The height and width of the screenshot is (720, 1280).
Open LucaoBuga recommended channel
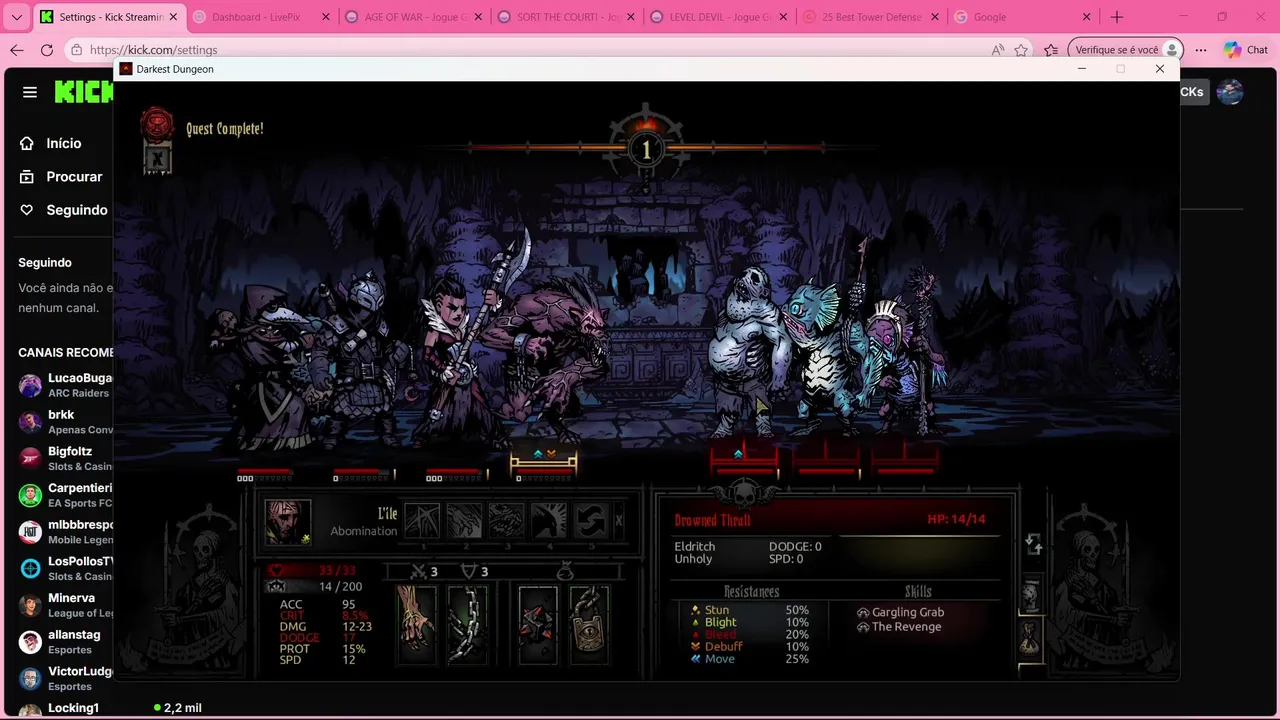click(65, 385)
